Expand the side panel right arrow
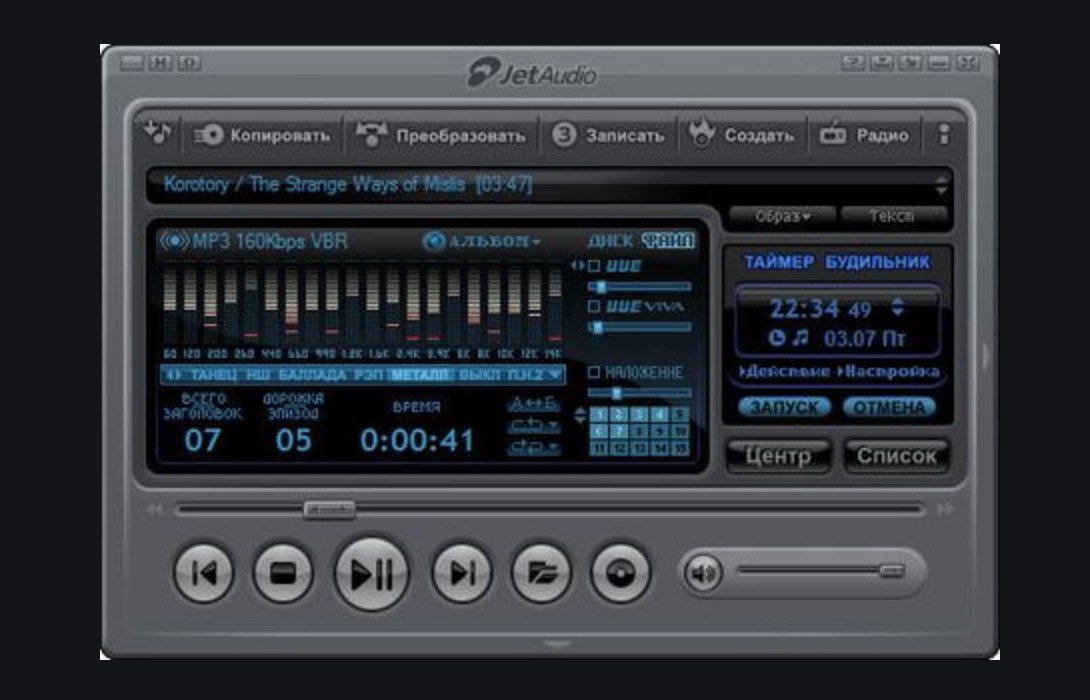Viewport: 1090px width, 700px height. click(986, 356)
